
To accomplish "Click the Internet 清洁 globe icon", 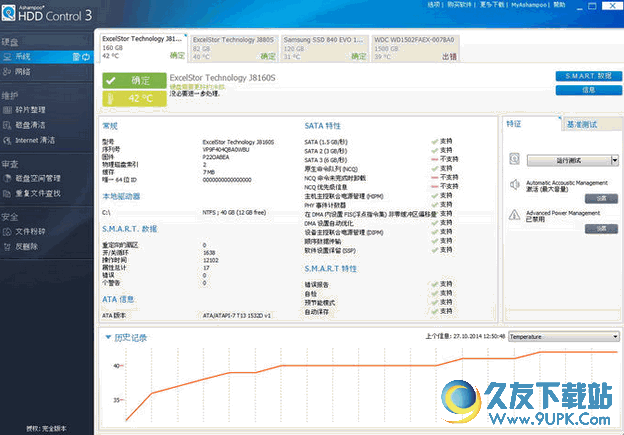I will (7, 140).
